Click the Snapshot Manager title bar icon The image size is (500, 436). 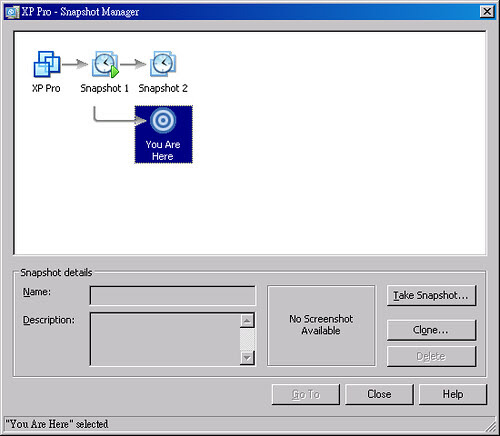[12, 12]
